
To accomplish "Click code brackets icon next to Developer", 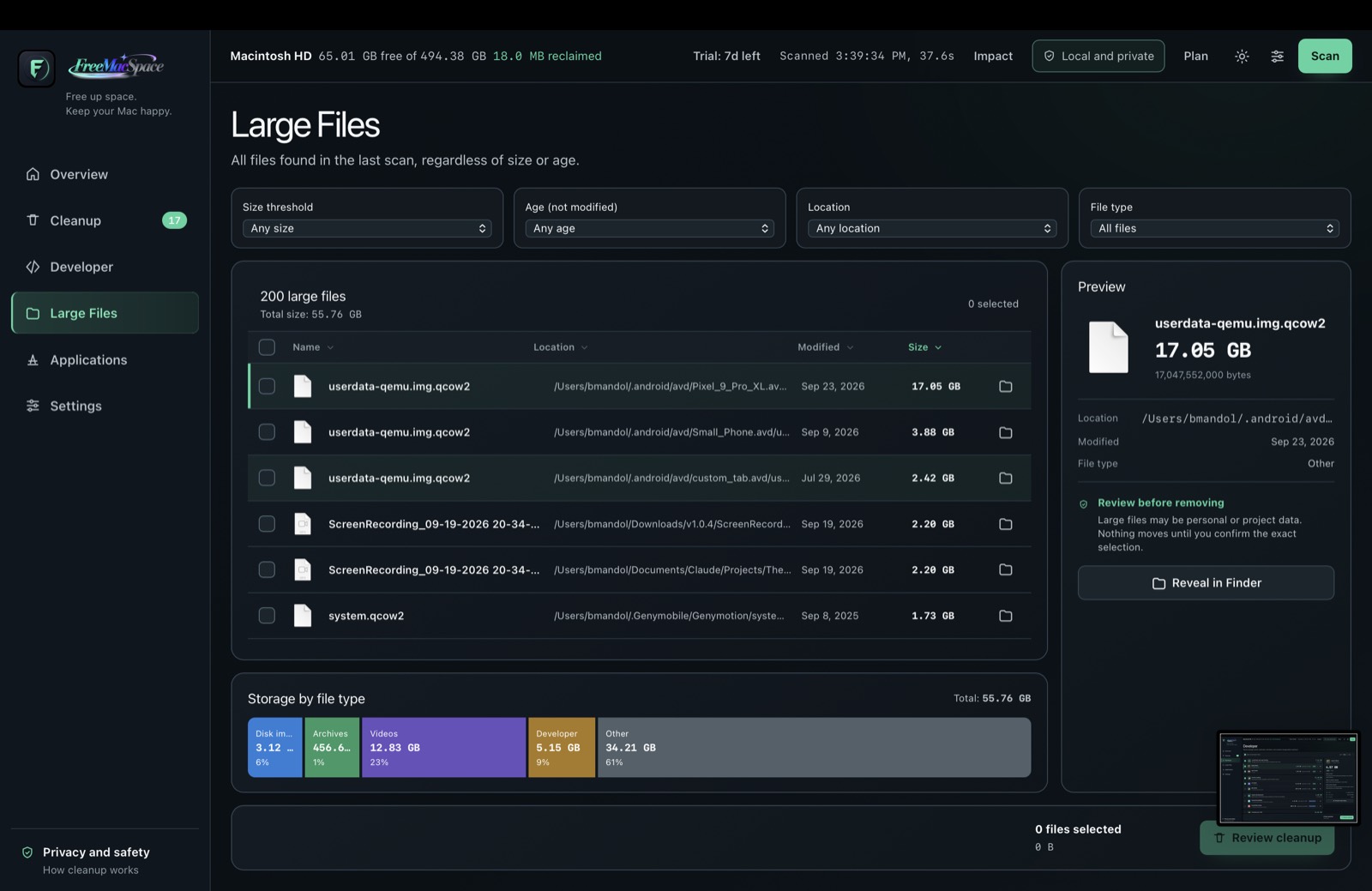I will click(x=33, y=267).
